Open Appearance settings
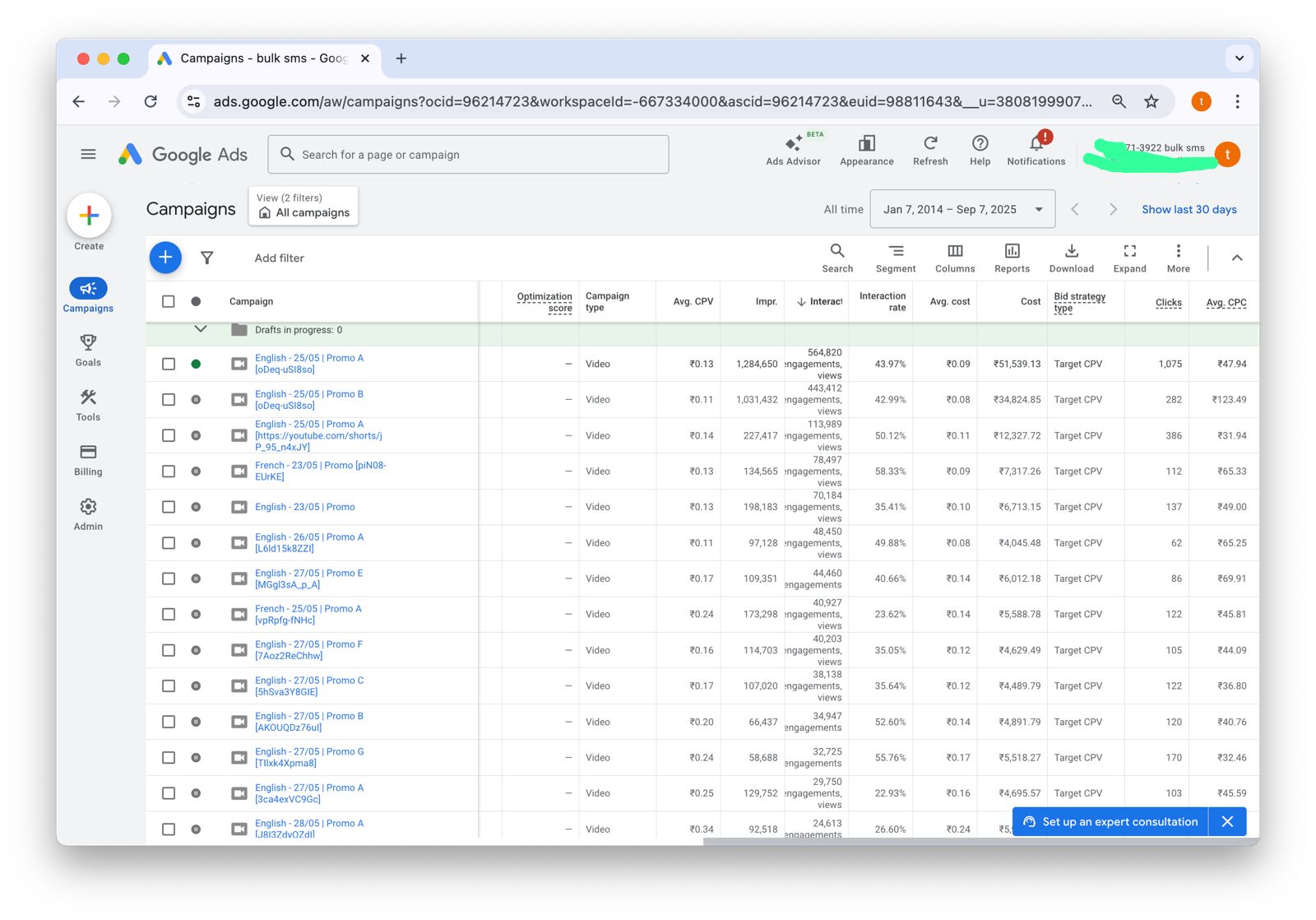Viewport: 1316px width, 920px height. (866, 150)
